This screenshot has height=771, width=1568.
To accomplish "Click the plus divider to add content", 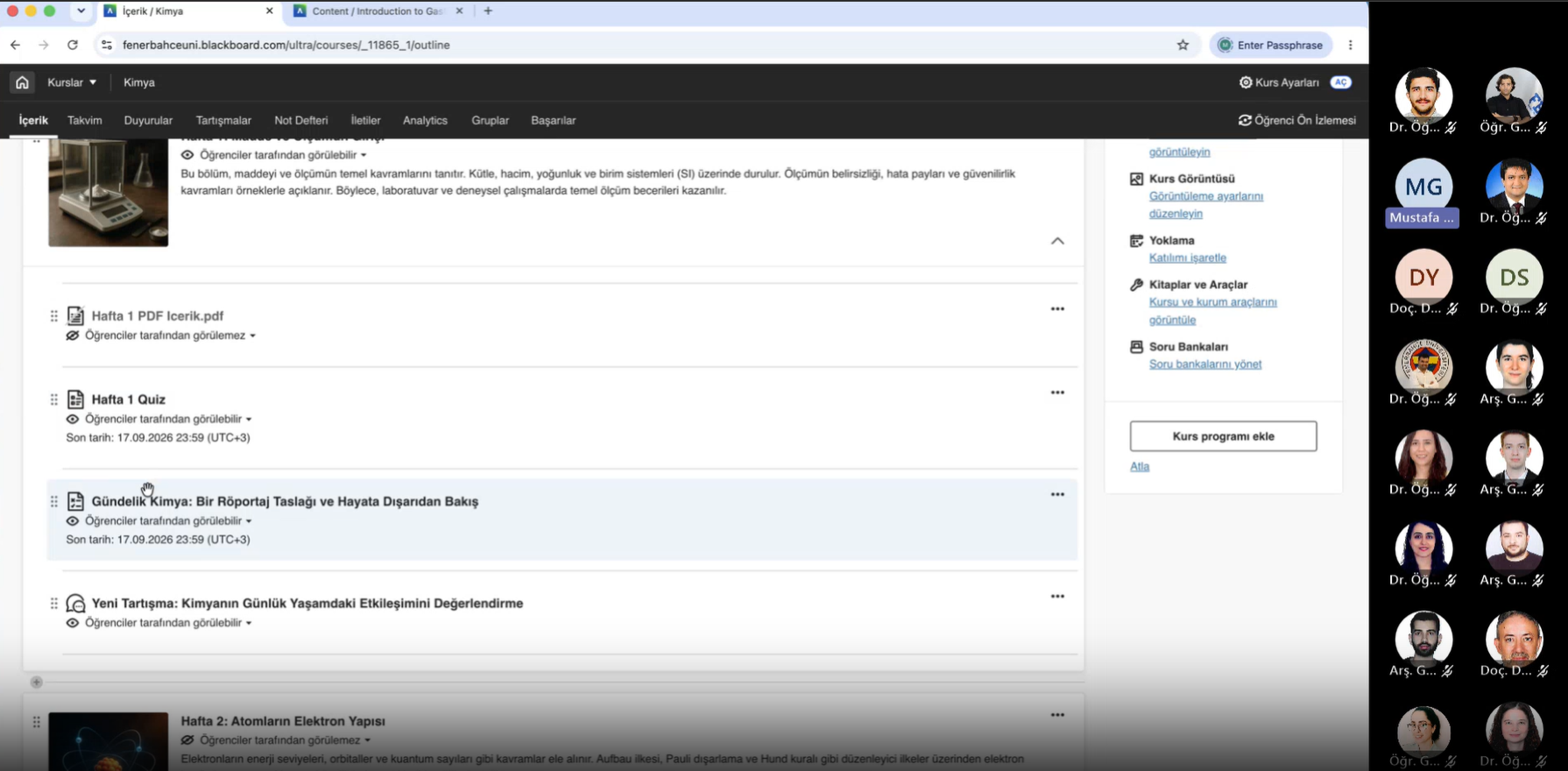I will (x=36, y=682).
